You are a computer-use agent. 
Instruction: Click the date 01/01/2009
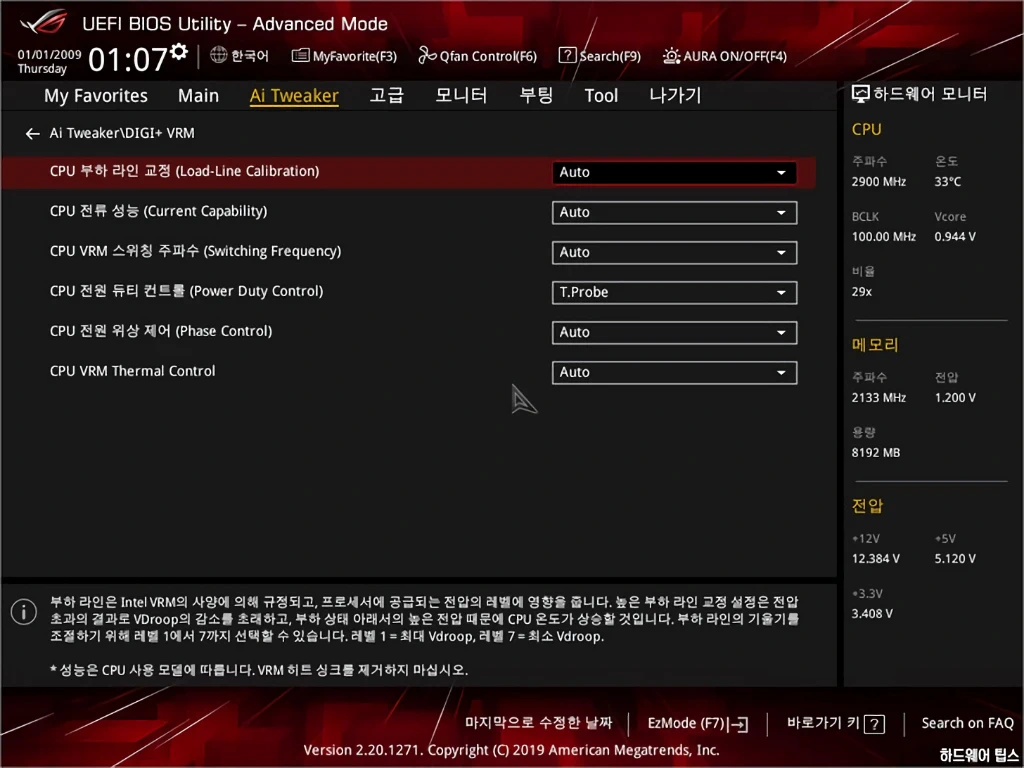(49, 55)
